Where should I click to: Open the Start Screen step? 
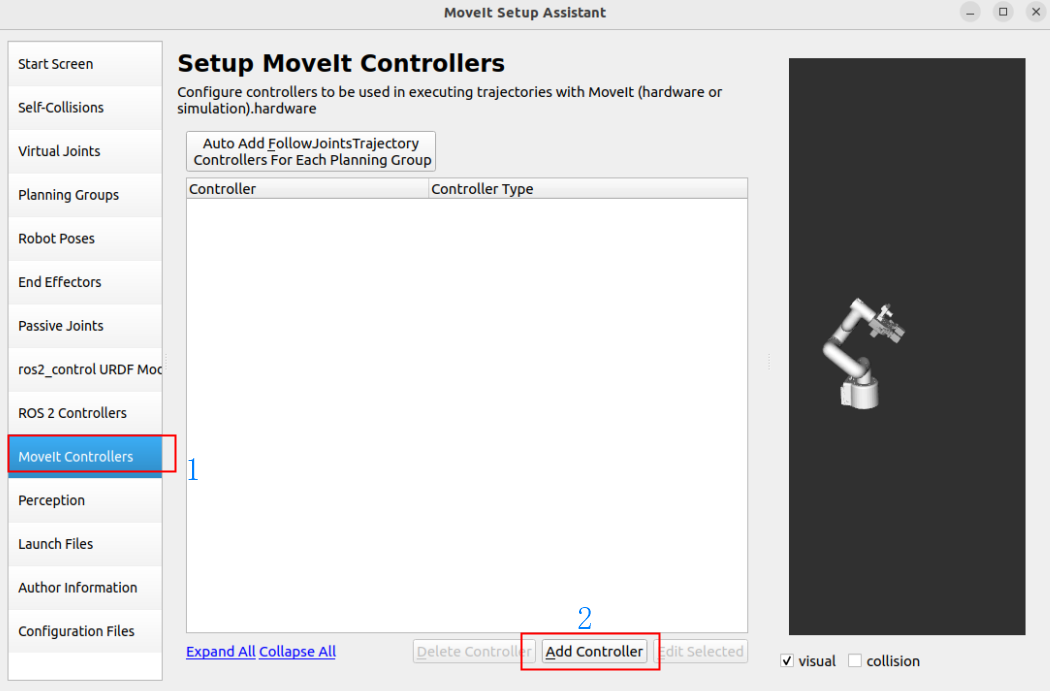85,64
